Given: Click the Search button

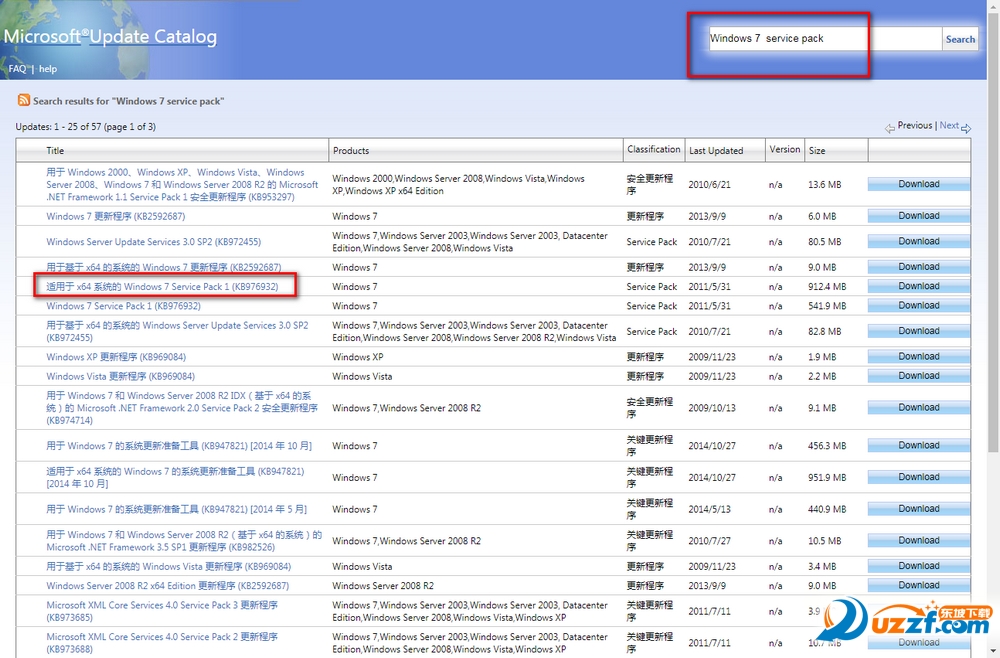Looking at the screenshot, I should pos(960,40).
